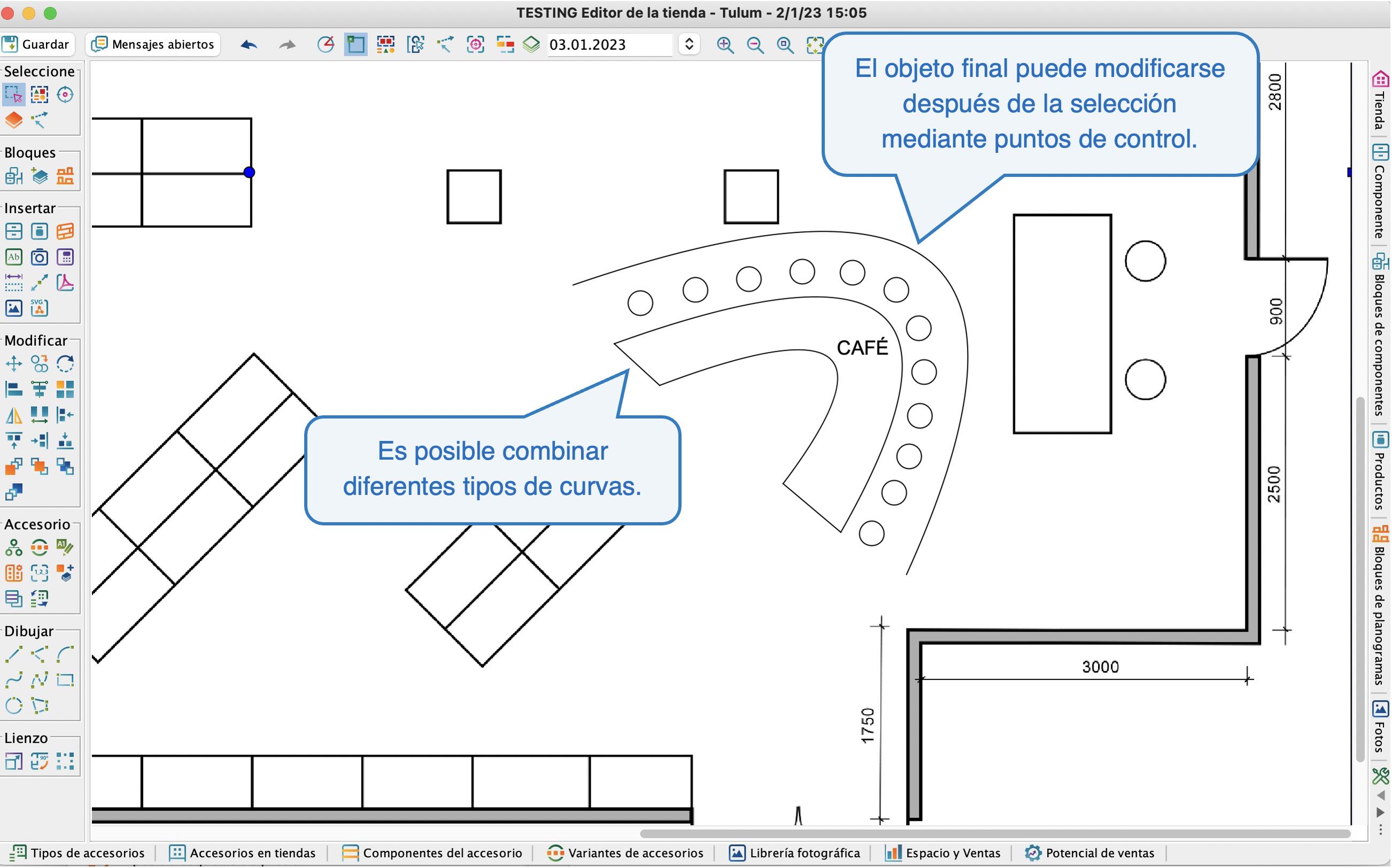Insert a photo with the camera icon
Viewport: 1392px width, 868px height.
pos(40,257)
